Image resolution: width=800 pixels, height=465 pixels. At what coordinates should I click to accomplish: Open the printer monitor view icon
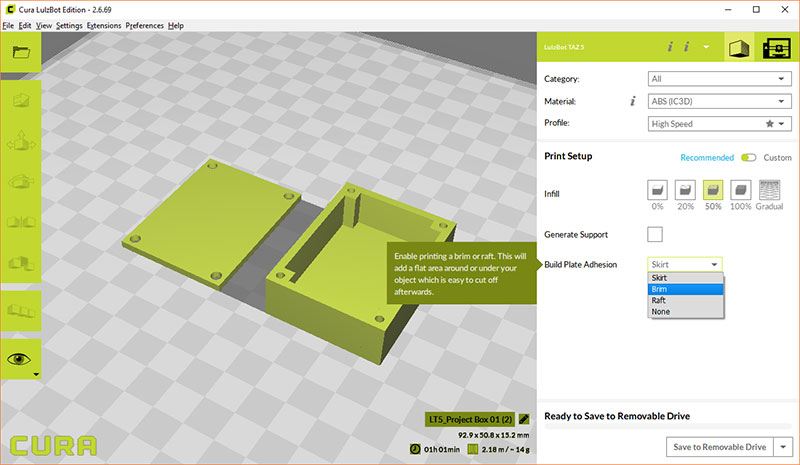pyautogui.click(x=777, y=48)
